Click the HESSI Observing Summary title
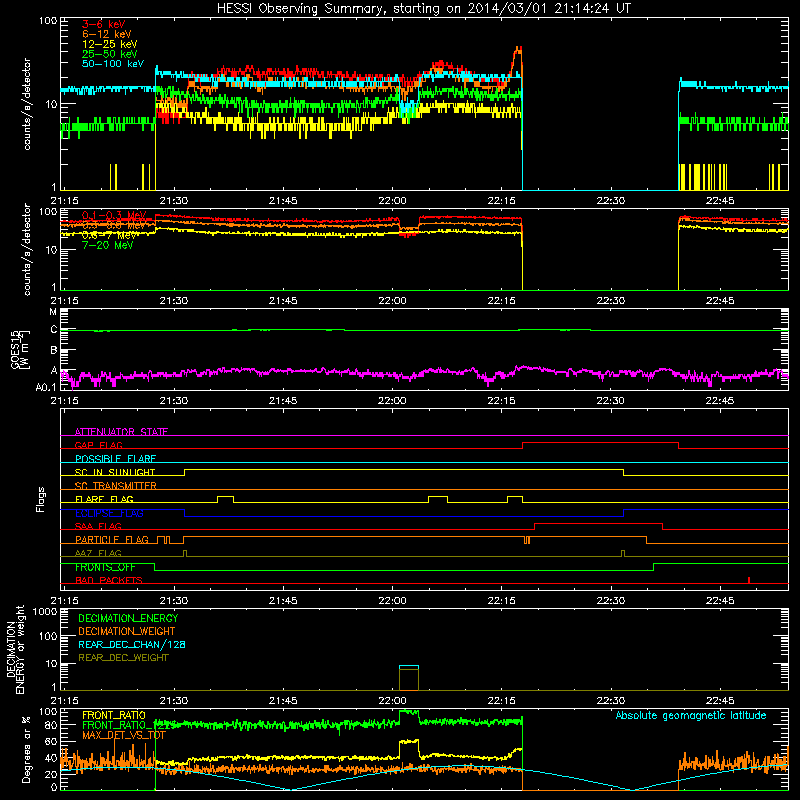Viewport: 800px width, 800px height. [x=423, y=8]
